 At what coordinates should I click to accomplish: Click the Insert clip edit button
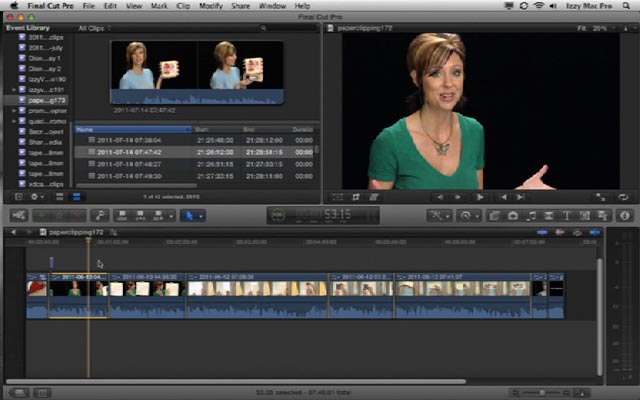pos(140,215)
